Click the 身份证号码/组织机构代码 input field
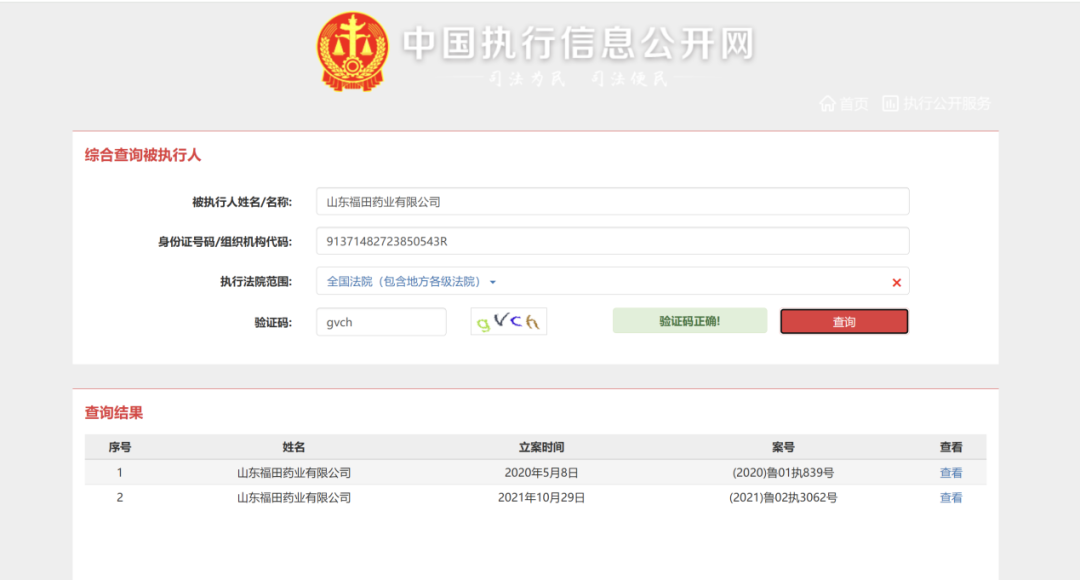Screen dimensions: 1080x580 tap(612, 241)
